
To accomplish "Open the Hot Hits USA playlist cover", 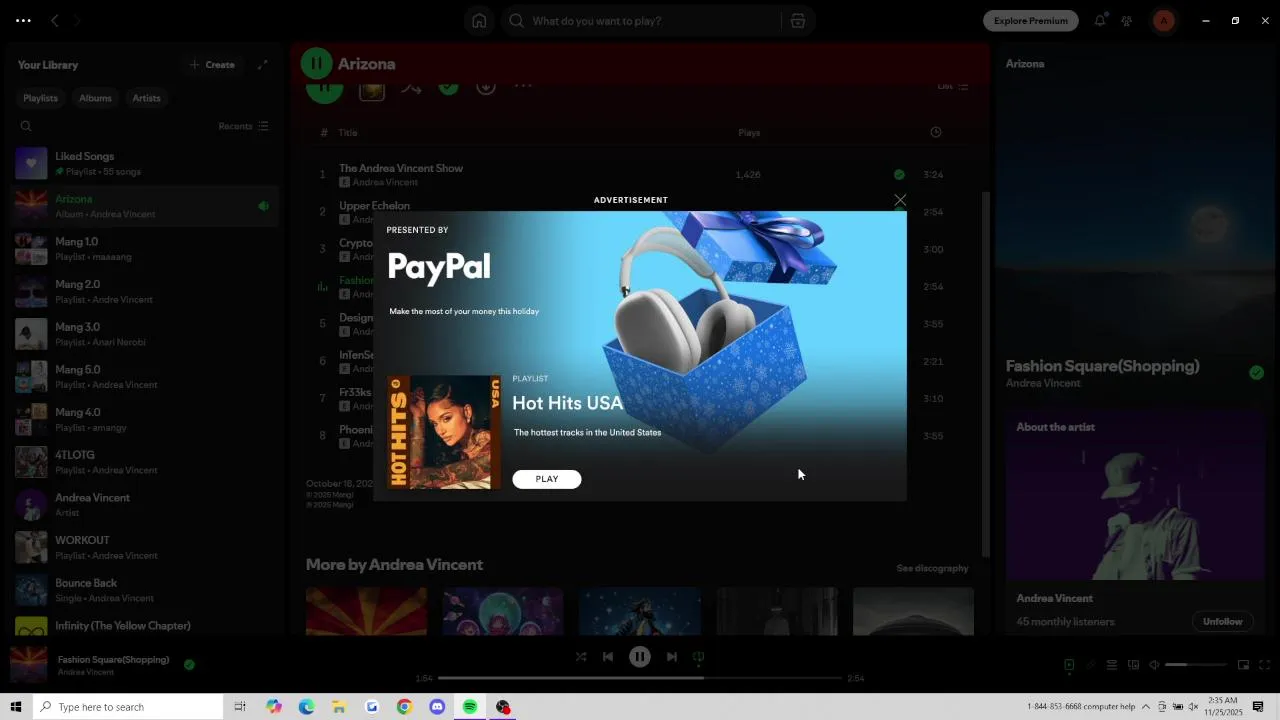I will (x=445, y=432).
